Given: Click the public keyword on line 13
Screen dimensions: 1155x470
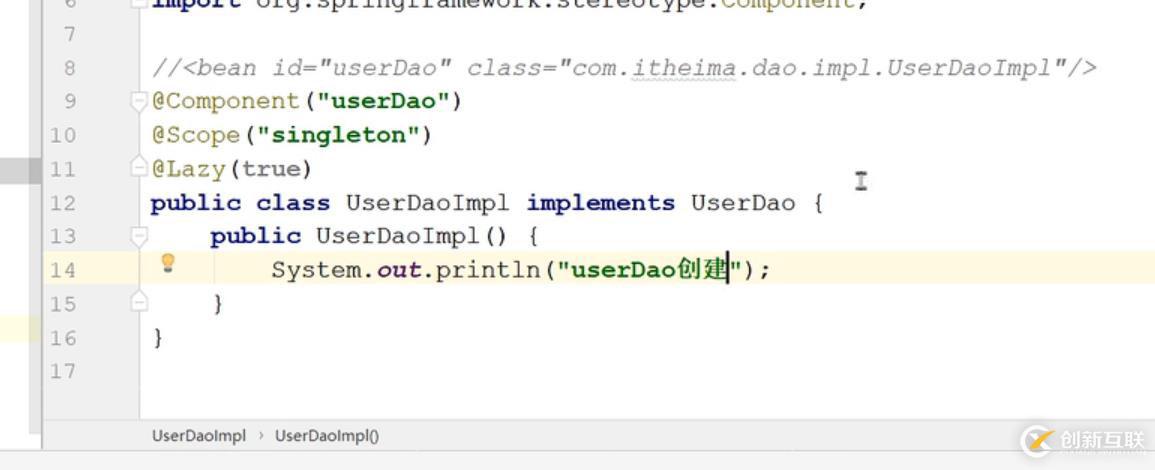Looking at the screenshot, I should point(256,236).
